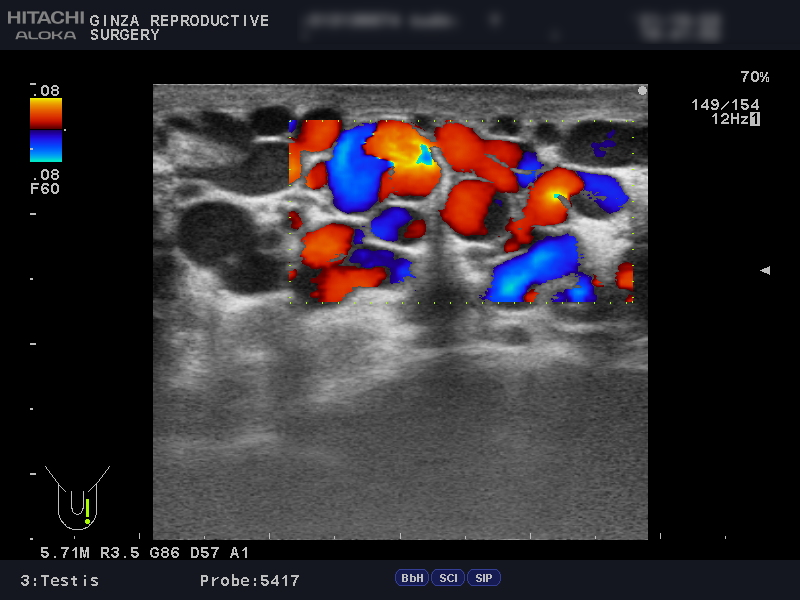Click the 149/154 frame counter
The height and width of the screenshot is (600, 800).
(725, 104)
